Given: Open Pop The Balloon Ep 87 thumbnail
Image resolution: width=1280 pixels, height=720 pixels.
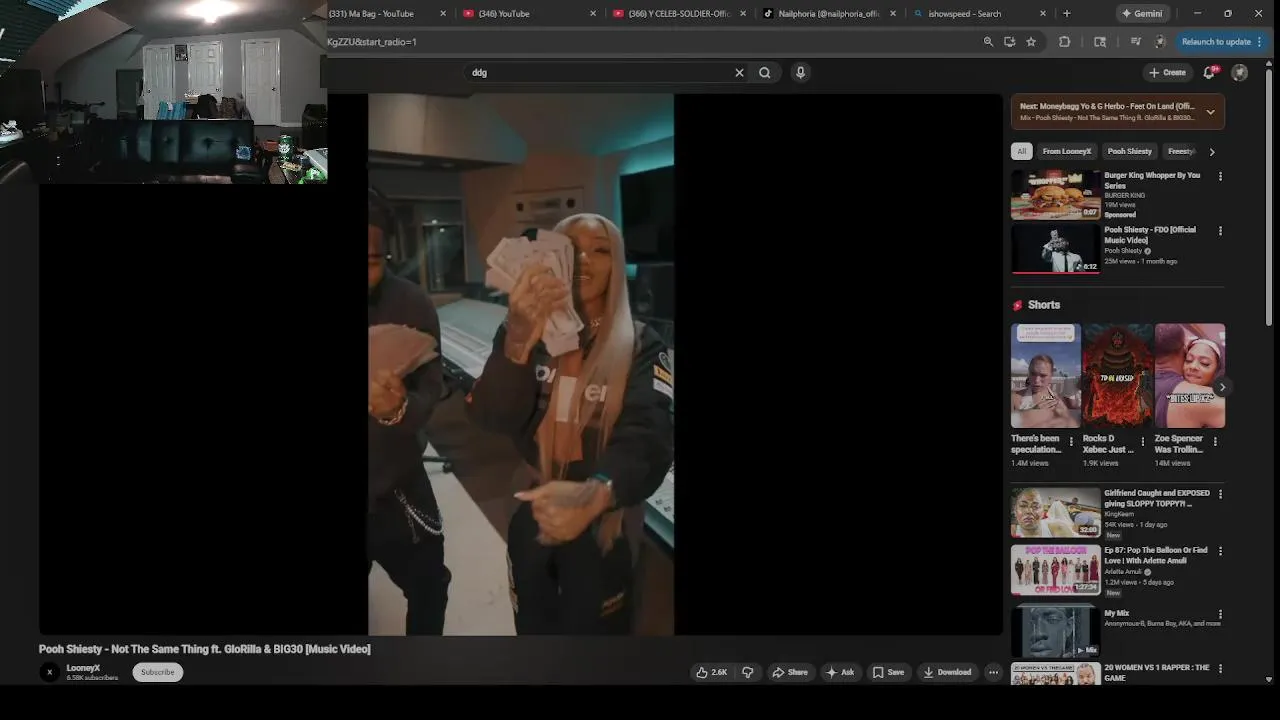Looking at the screenshot, I should point(1055,570).
